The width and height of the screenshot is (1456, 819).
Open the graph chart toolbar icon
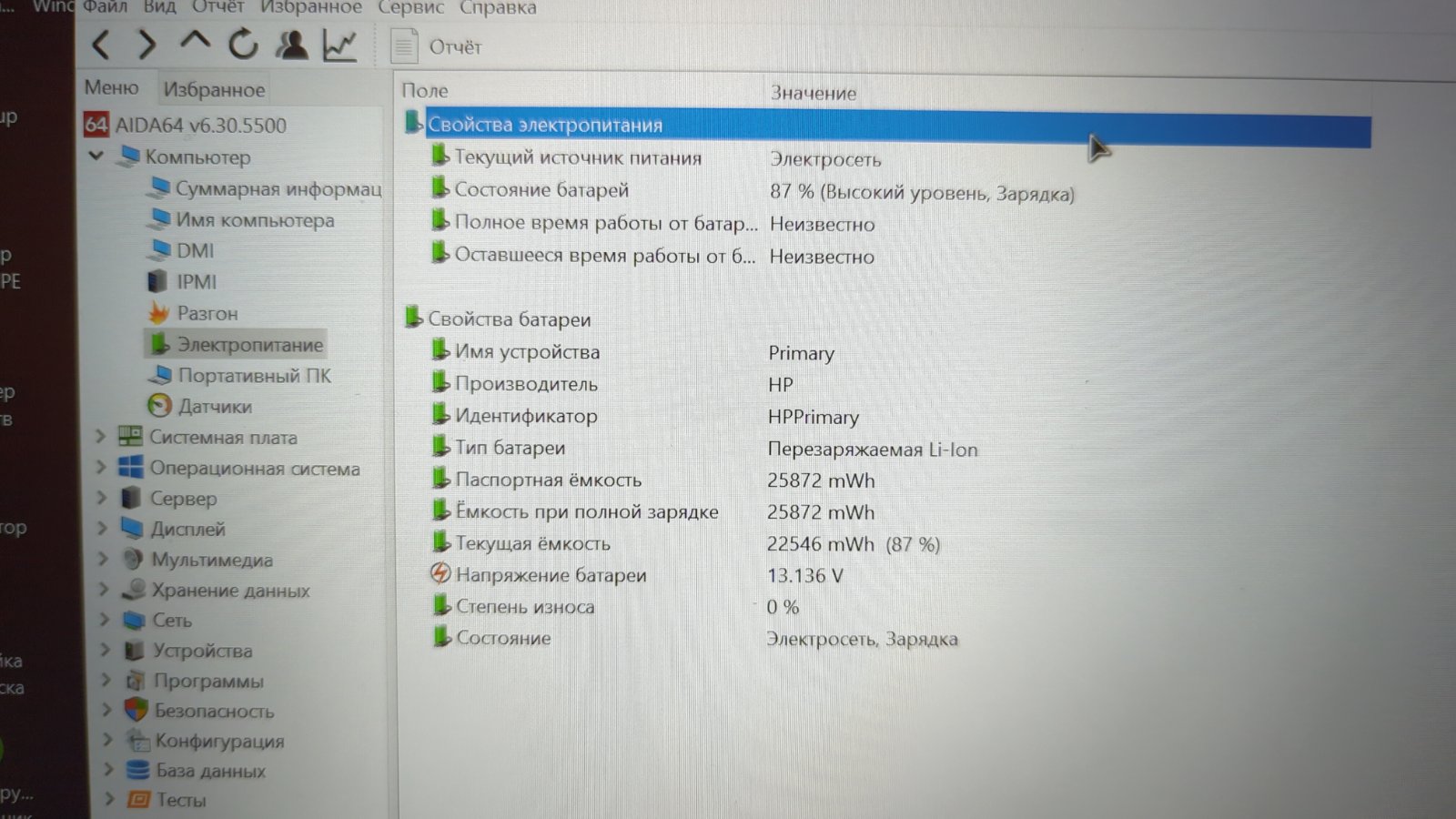tap(339, 45)
